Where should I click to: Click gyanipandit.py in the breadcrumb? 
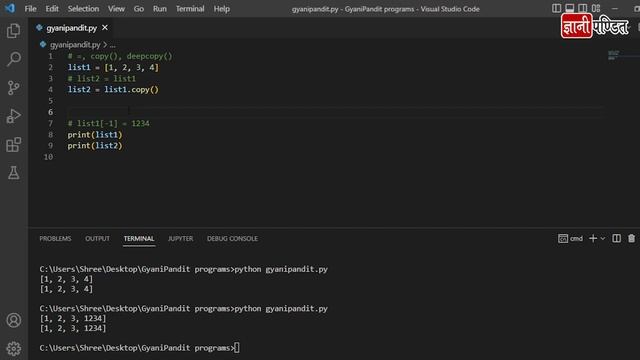click(75, 44)
